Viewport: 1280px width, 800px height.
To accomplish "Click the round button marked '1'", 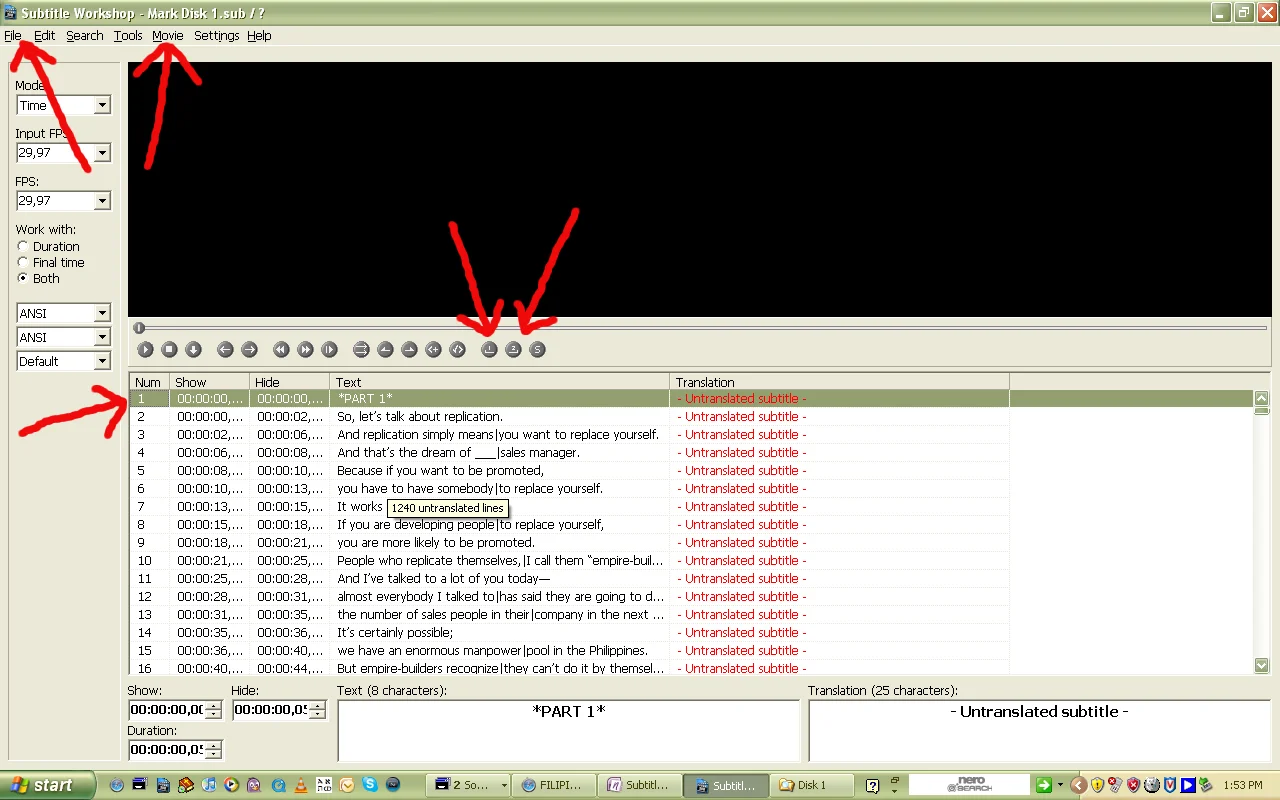I will 489,349.
